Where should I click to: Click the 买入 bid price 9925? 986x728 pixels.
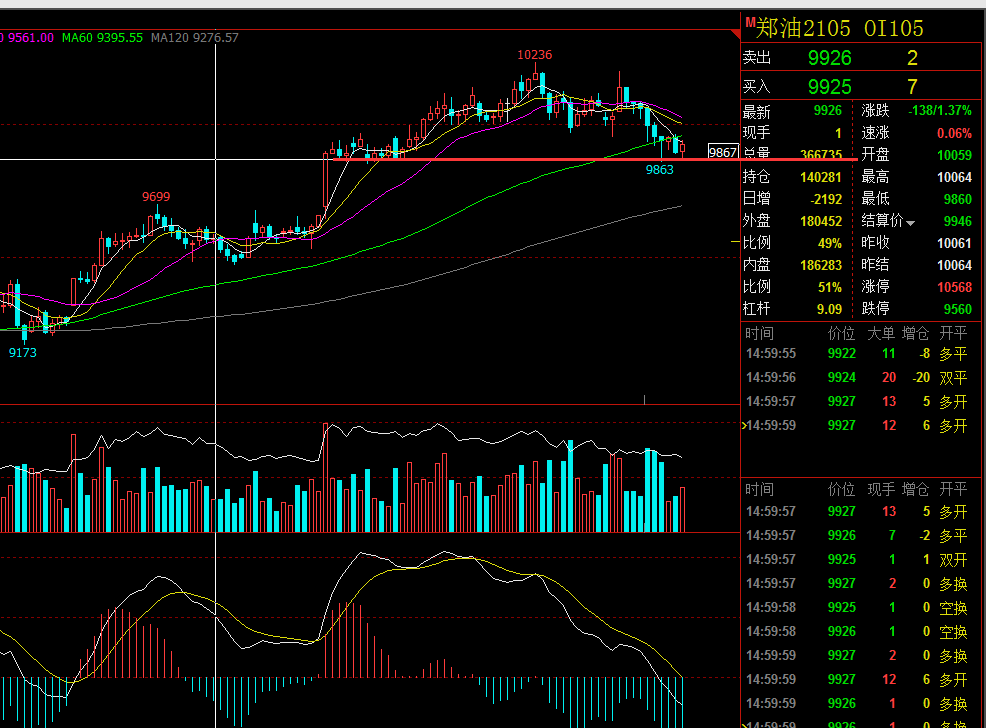[829, 87]
